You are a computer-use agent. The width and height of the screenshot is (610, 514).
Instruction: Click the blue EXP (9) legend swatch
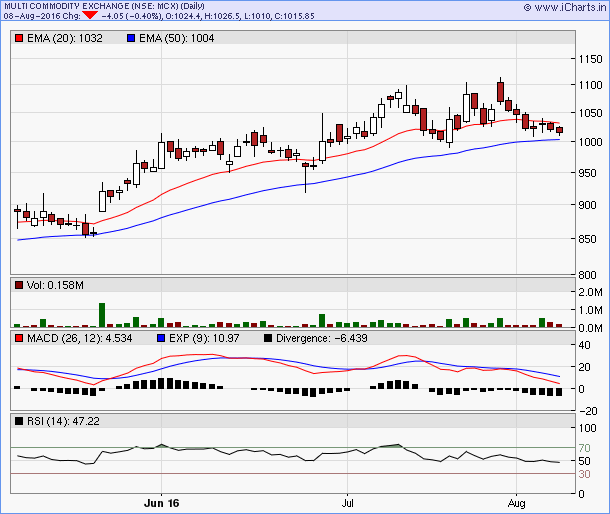coord(161,338)
